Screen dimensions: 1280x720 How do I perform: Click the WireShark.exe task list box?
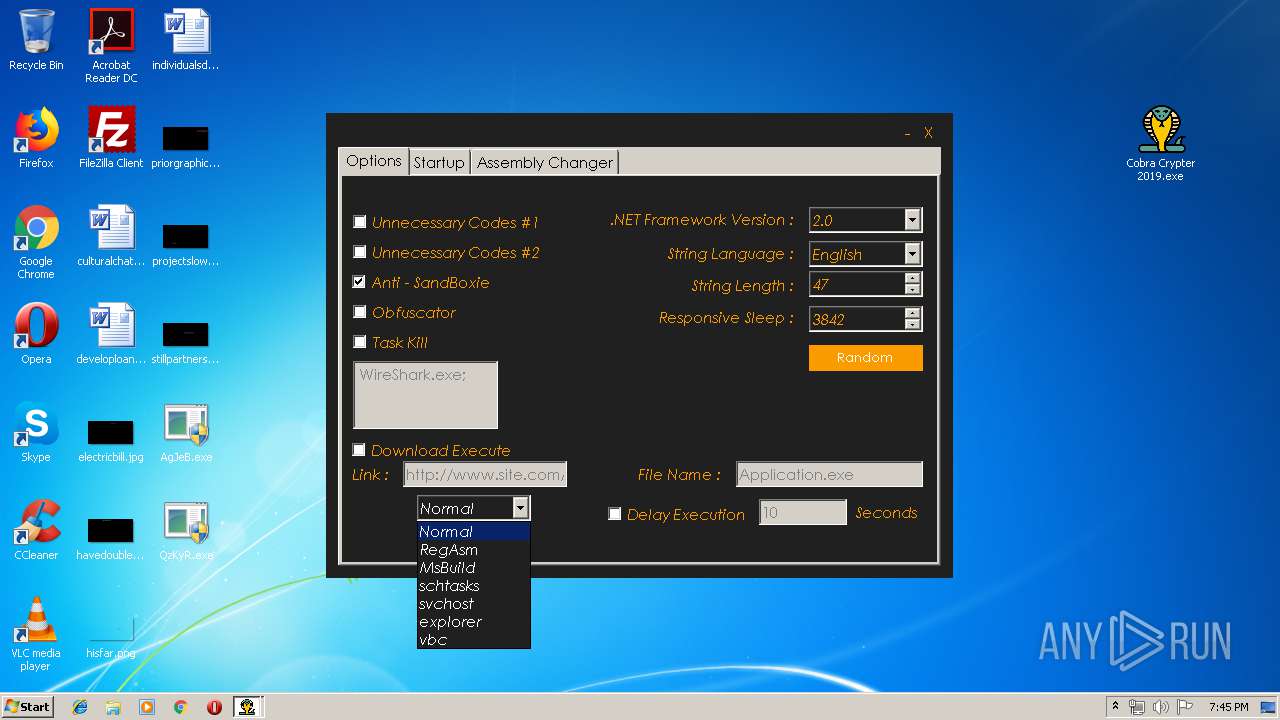tap(425, 395)
